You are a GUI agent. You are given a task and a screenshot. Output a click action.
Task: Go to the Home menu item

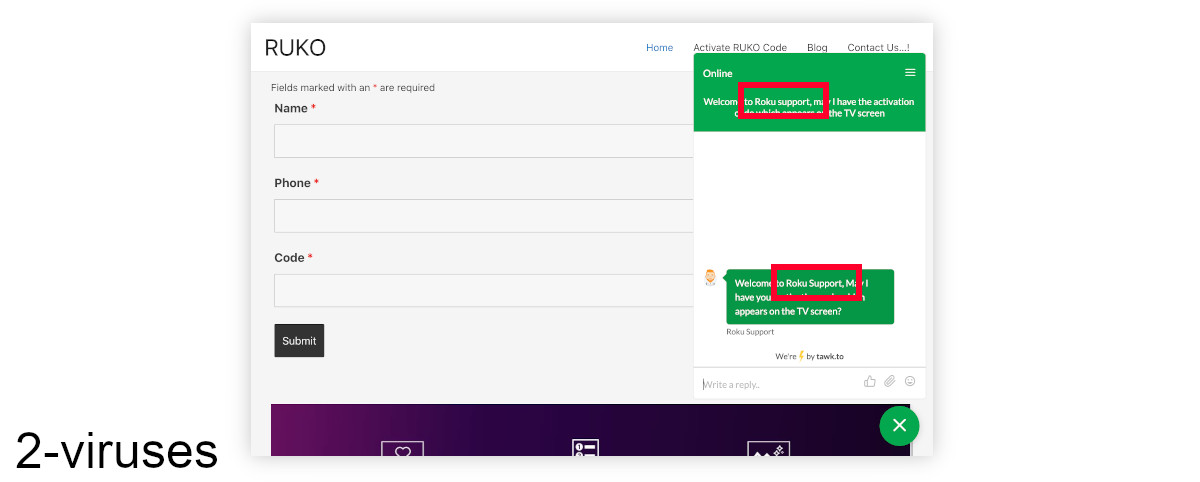tap(659, 48)
